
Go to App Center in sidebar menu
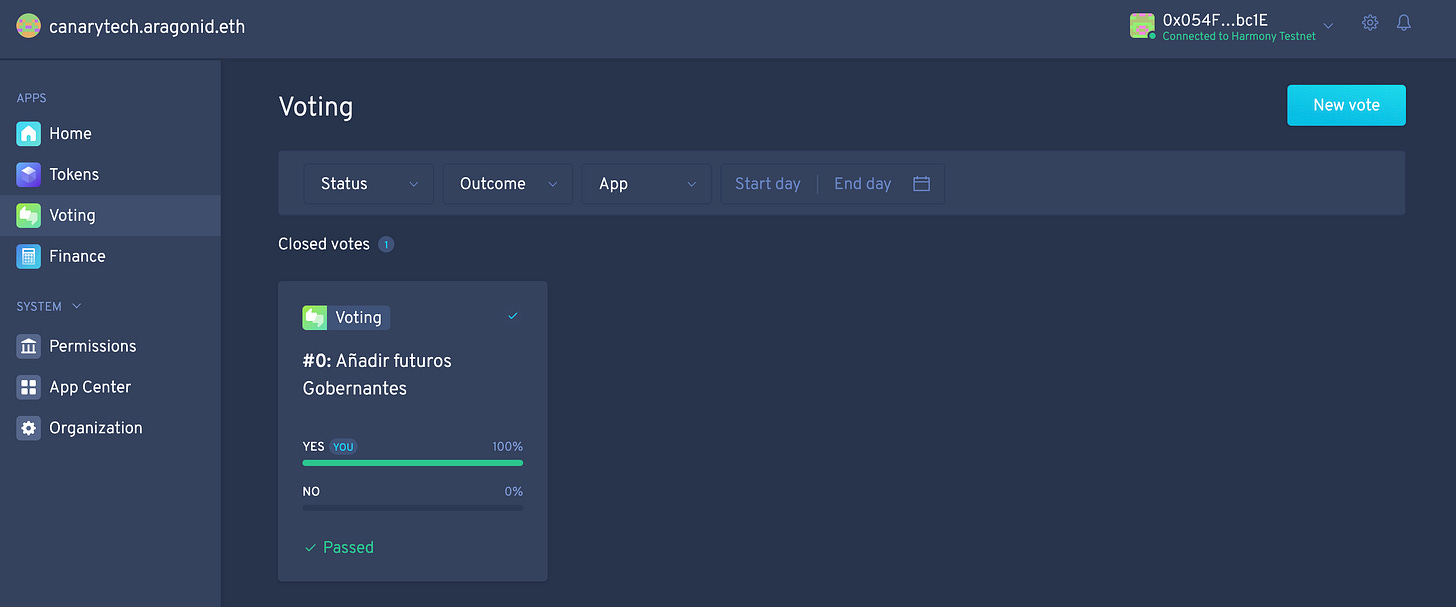pyautogui.click(x=110, y=387)
